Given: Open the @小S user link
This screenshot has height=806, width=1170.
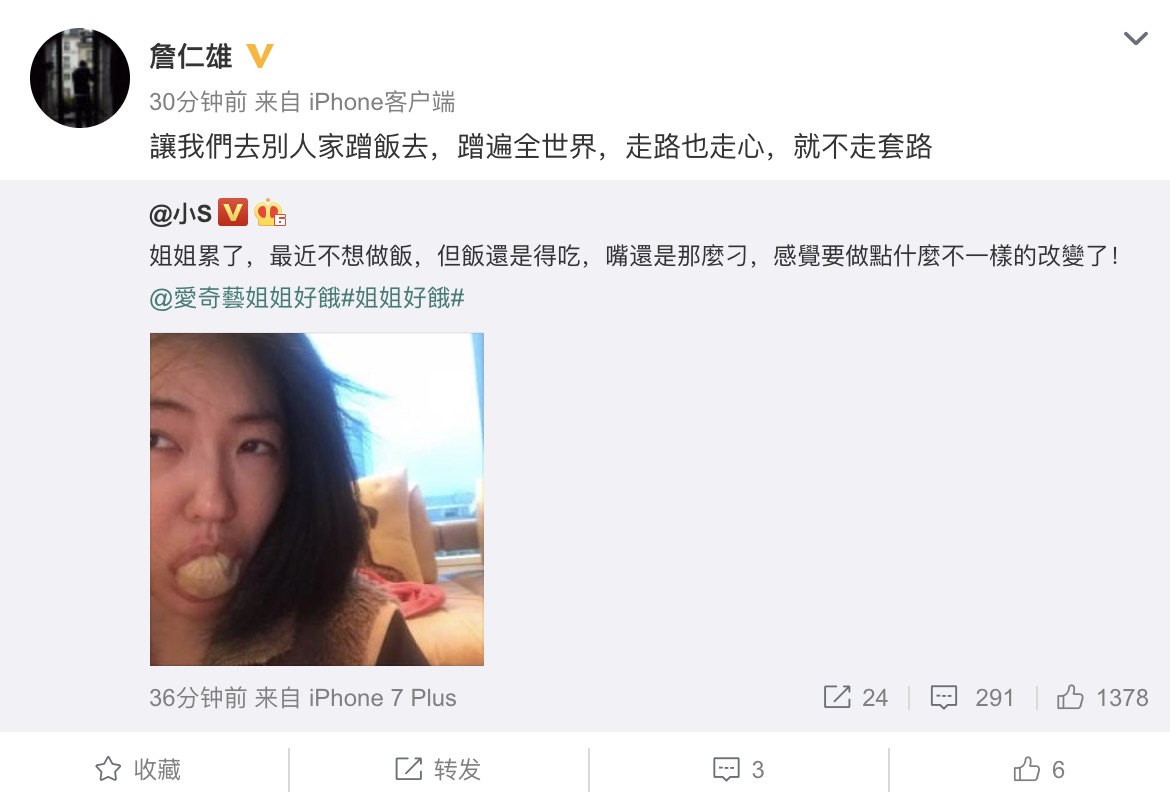Looking at the screenshot, I should point(181,213).
